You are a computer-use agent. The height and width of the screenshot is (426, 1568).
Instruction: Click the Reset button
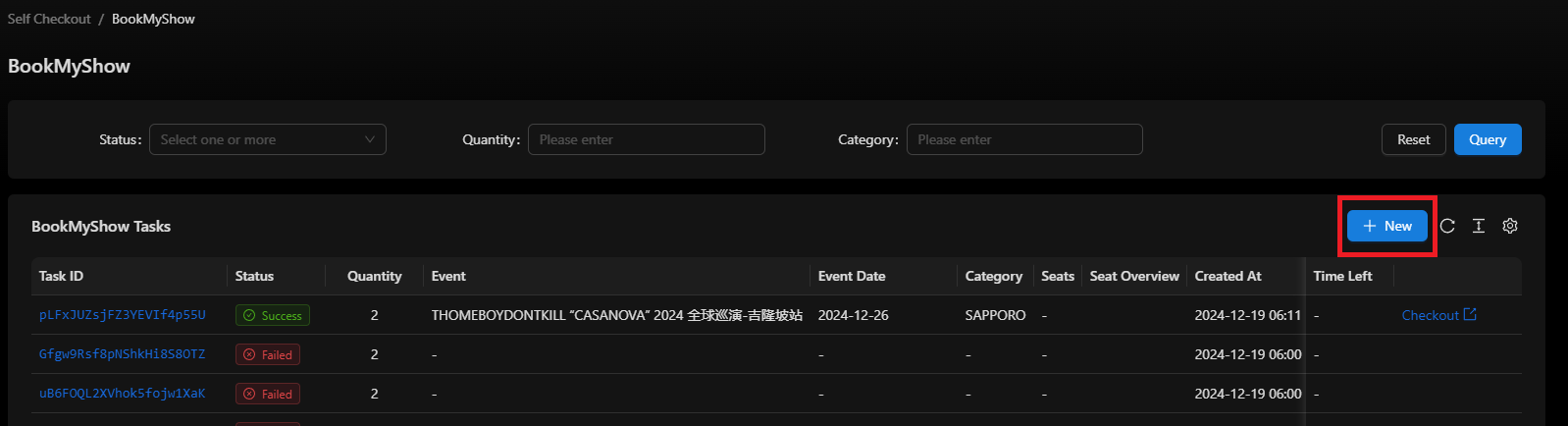(x=1414, y=139)
